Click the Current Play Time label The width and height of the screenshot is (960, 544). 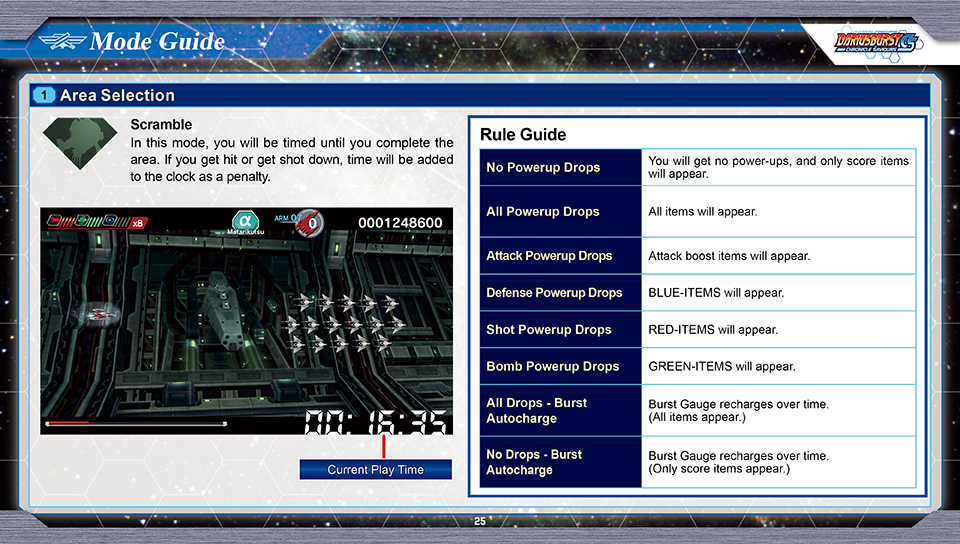[x=375, y=469]
